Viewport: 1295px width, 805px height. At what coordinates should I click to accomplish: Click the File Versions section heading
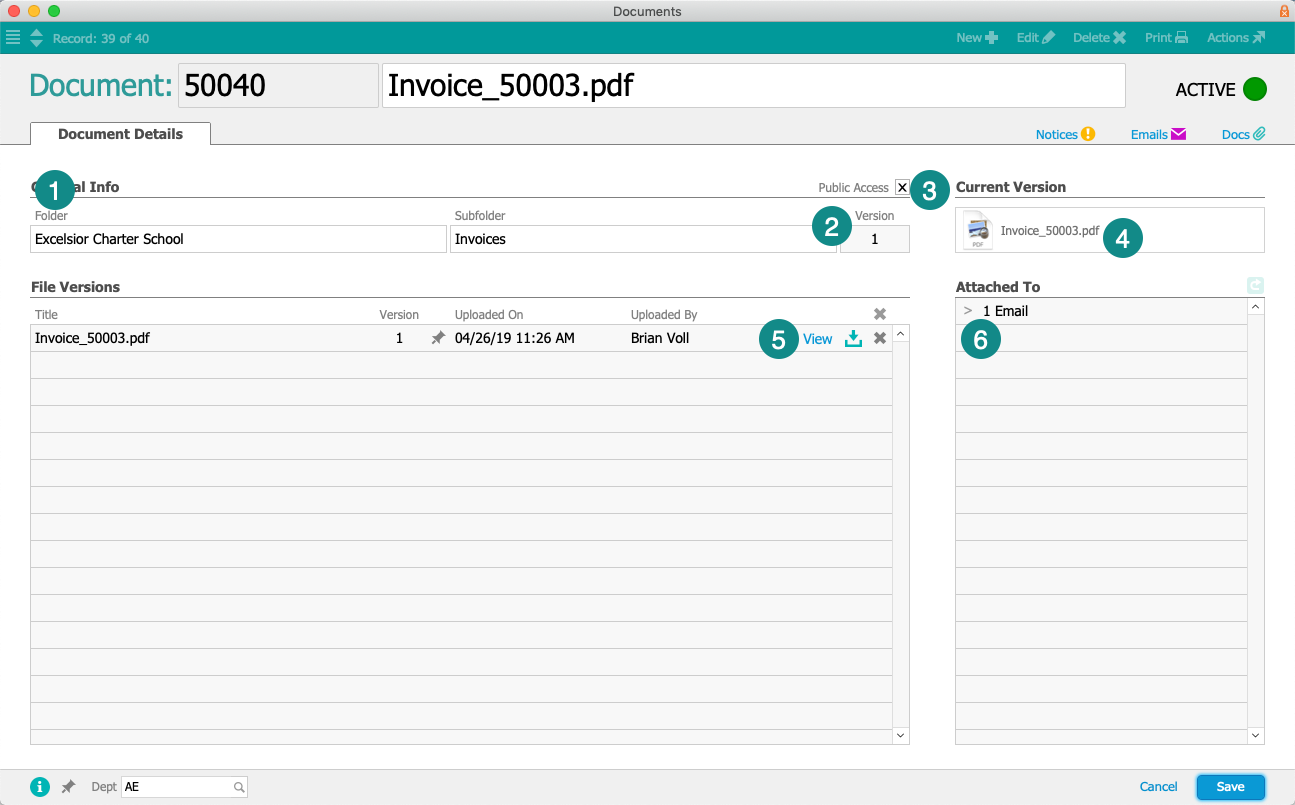(x=75, y=287)
